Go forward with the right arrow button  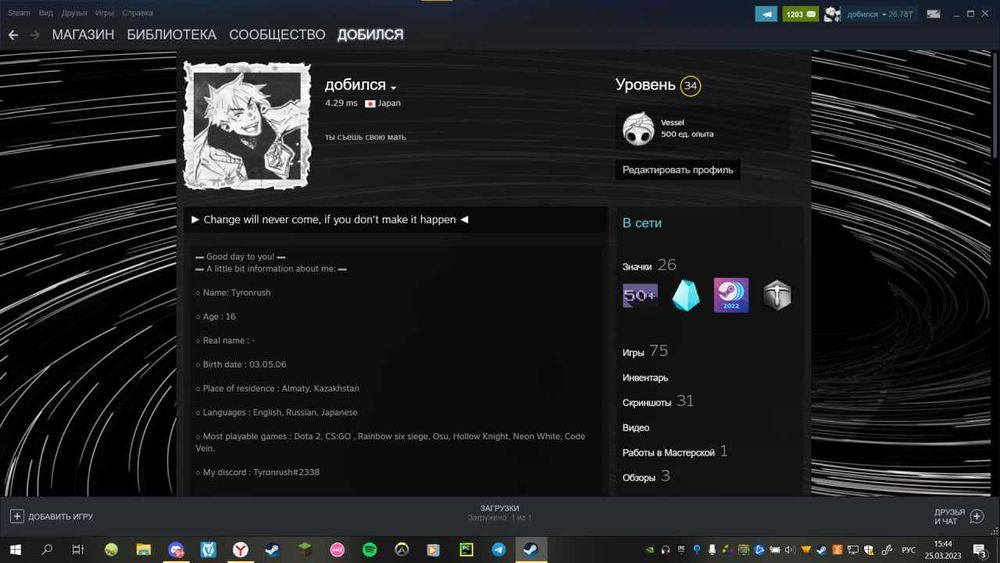click(x=34, y=34)
